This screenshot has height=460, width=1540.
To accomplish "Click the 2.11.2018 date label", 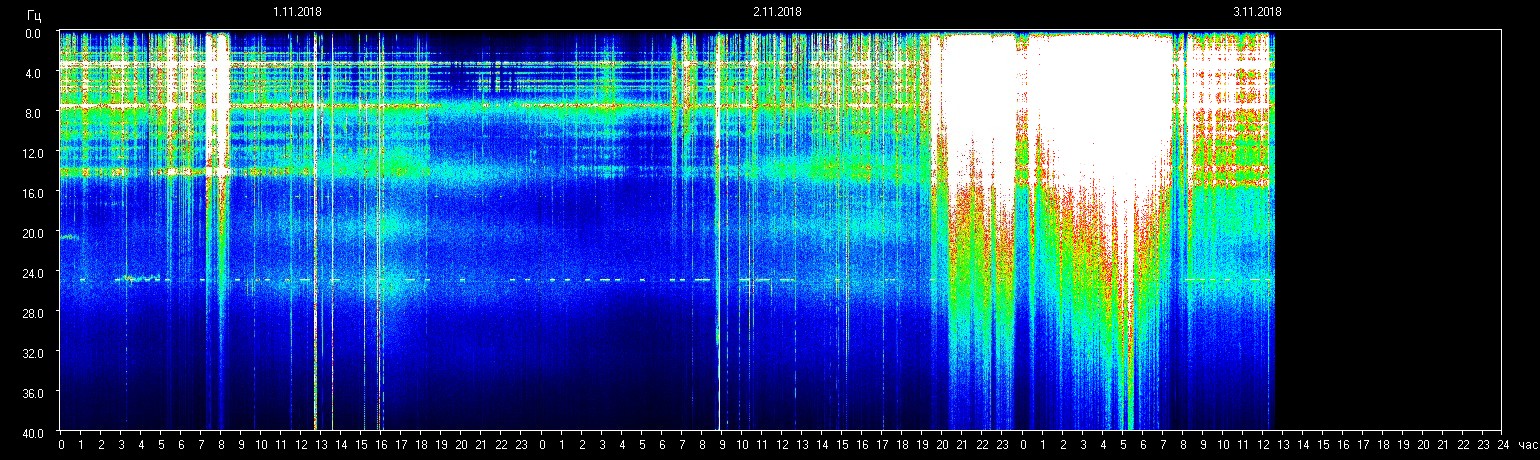I will point(777,12).
